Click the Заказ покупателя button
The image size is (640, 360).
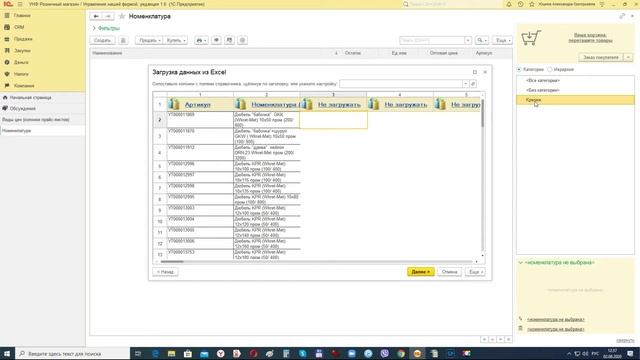(x=600, y=58)
